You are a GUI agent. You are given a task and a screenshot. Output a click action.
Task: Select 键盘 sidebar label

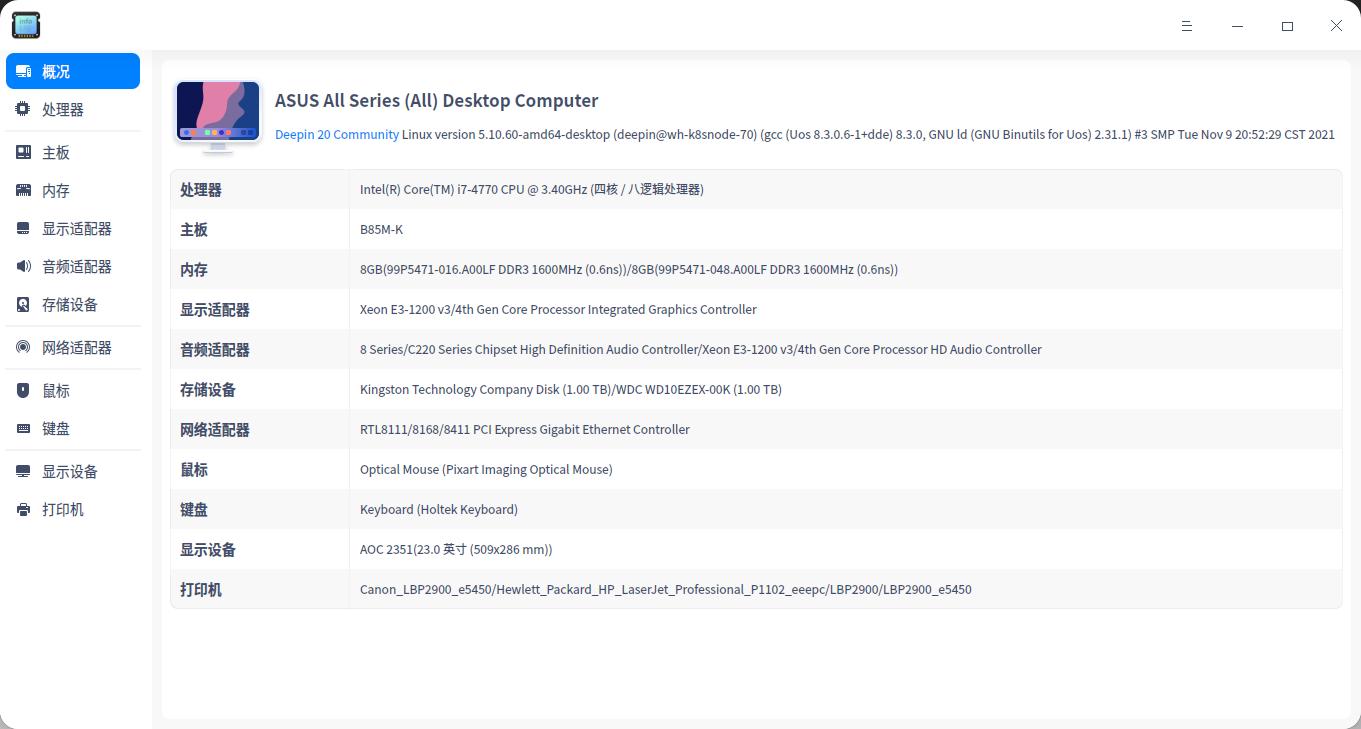(56, 429)
